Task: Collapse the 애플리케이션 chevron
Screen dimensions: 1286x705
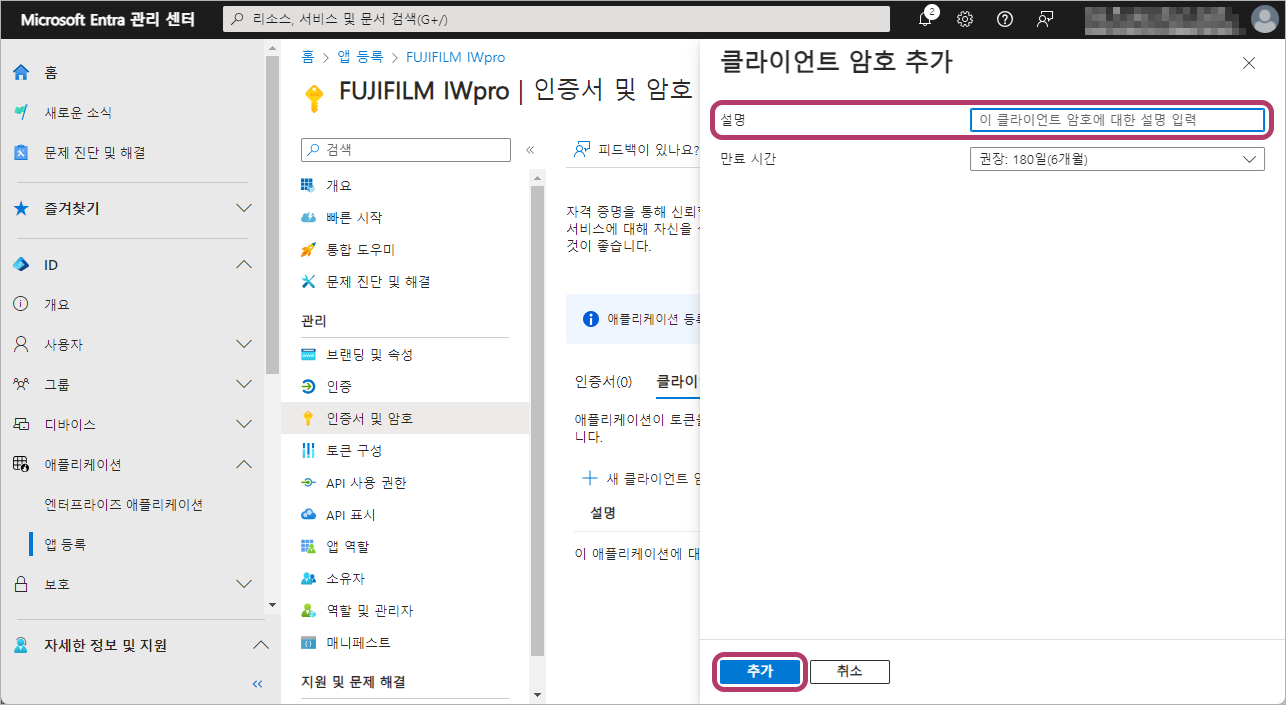Action: pos(243,464)
